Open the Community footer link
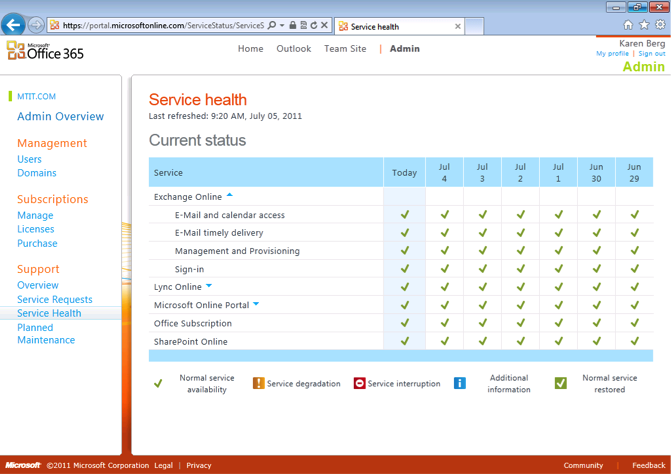This screenshot has height=474, width=671. pyautogui.click(x=583, y=465)
